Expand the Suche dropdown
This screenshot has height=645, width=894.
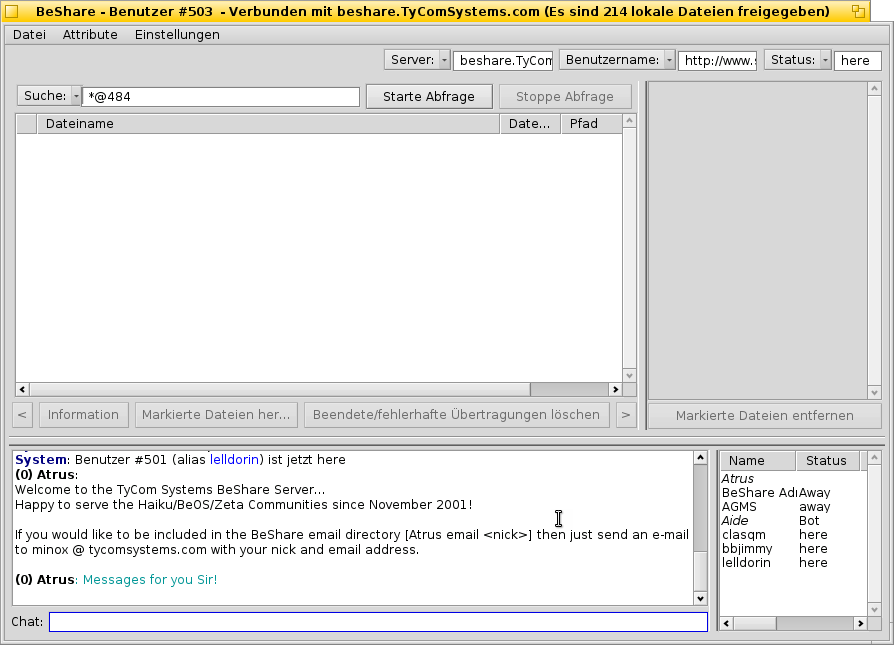click(x=50, y=96)
